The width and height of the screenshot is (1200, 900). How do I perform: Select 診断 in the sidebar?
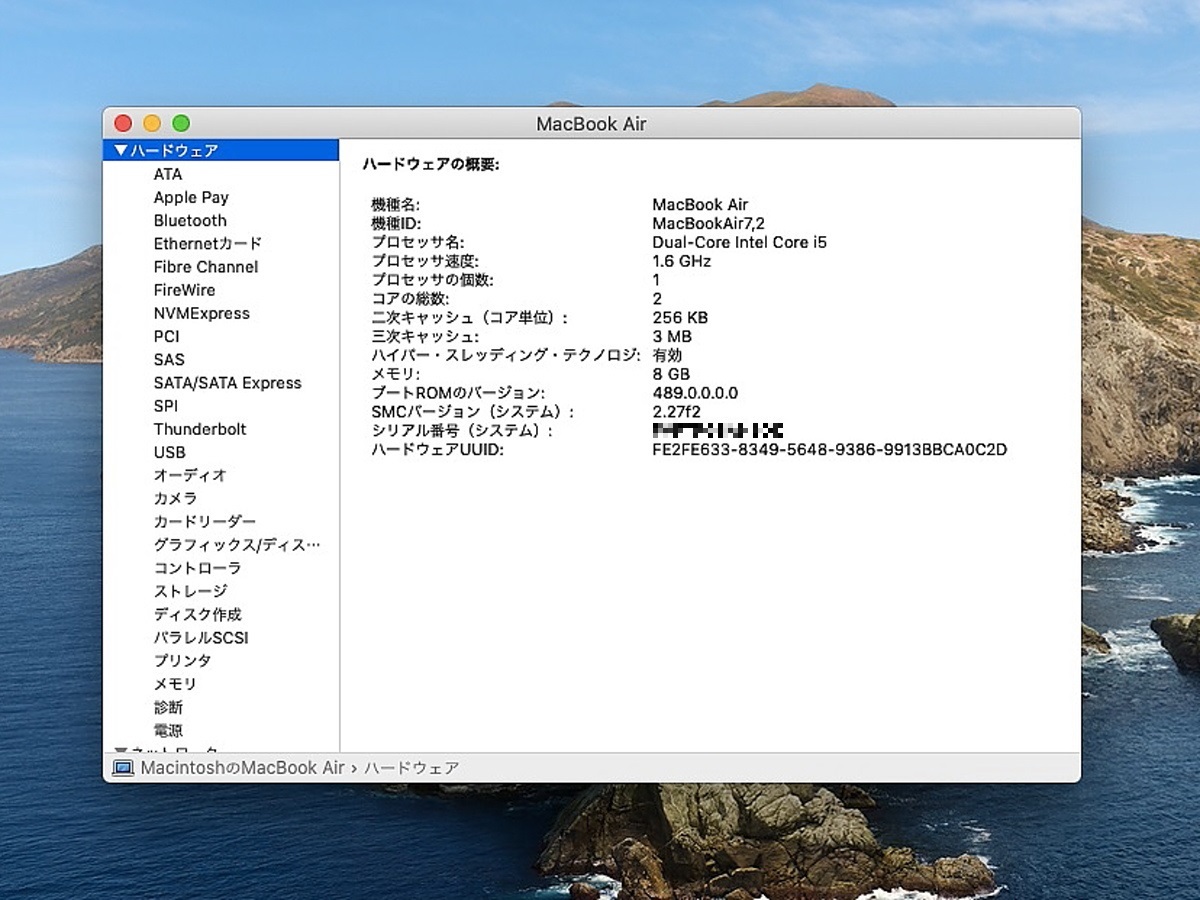coord(168,707)
